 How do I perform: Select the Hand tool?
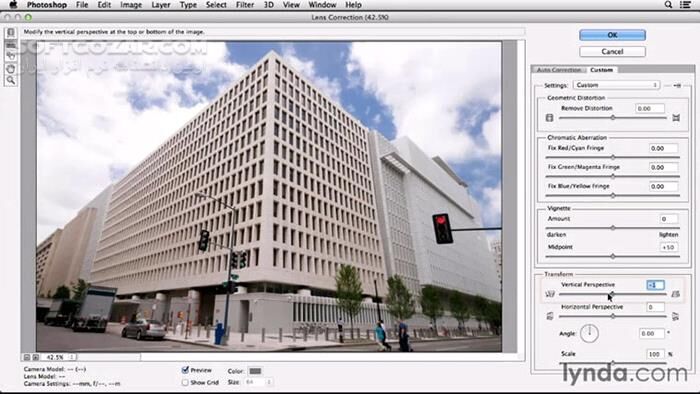pos(11,68)
